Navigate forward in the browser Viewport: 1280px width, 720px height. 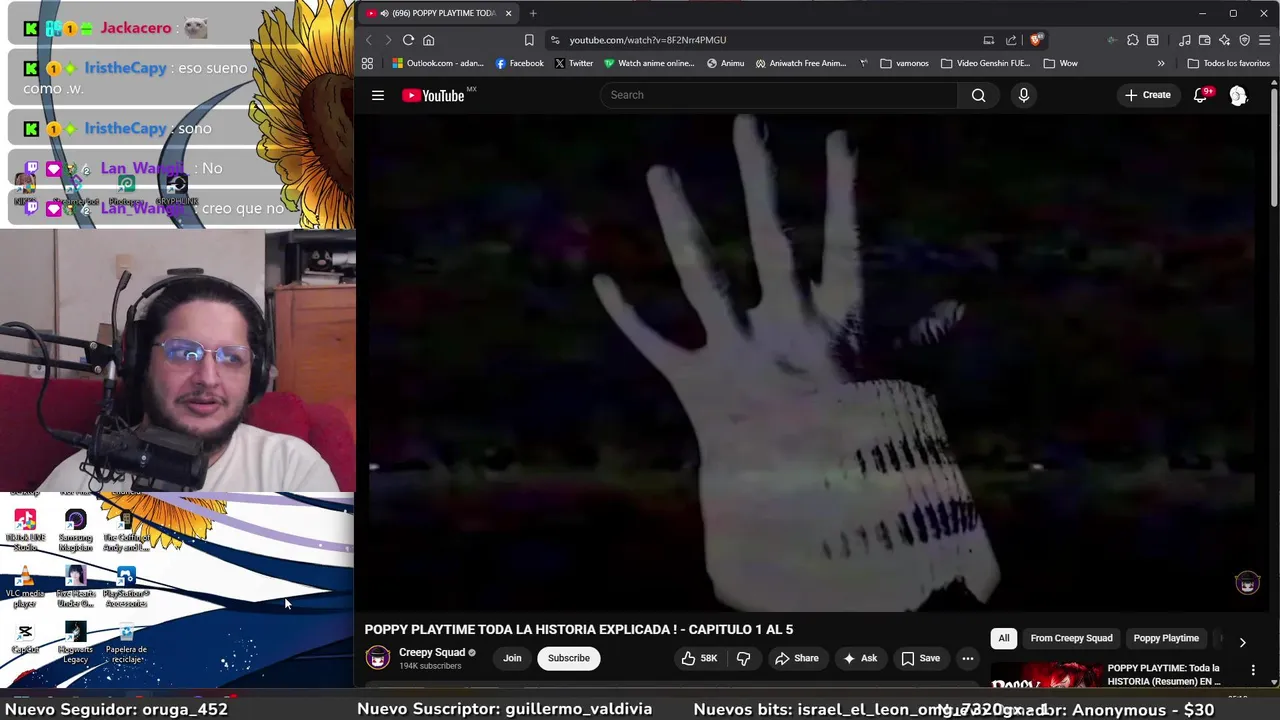coord(388,40)
